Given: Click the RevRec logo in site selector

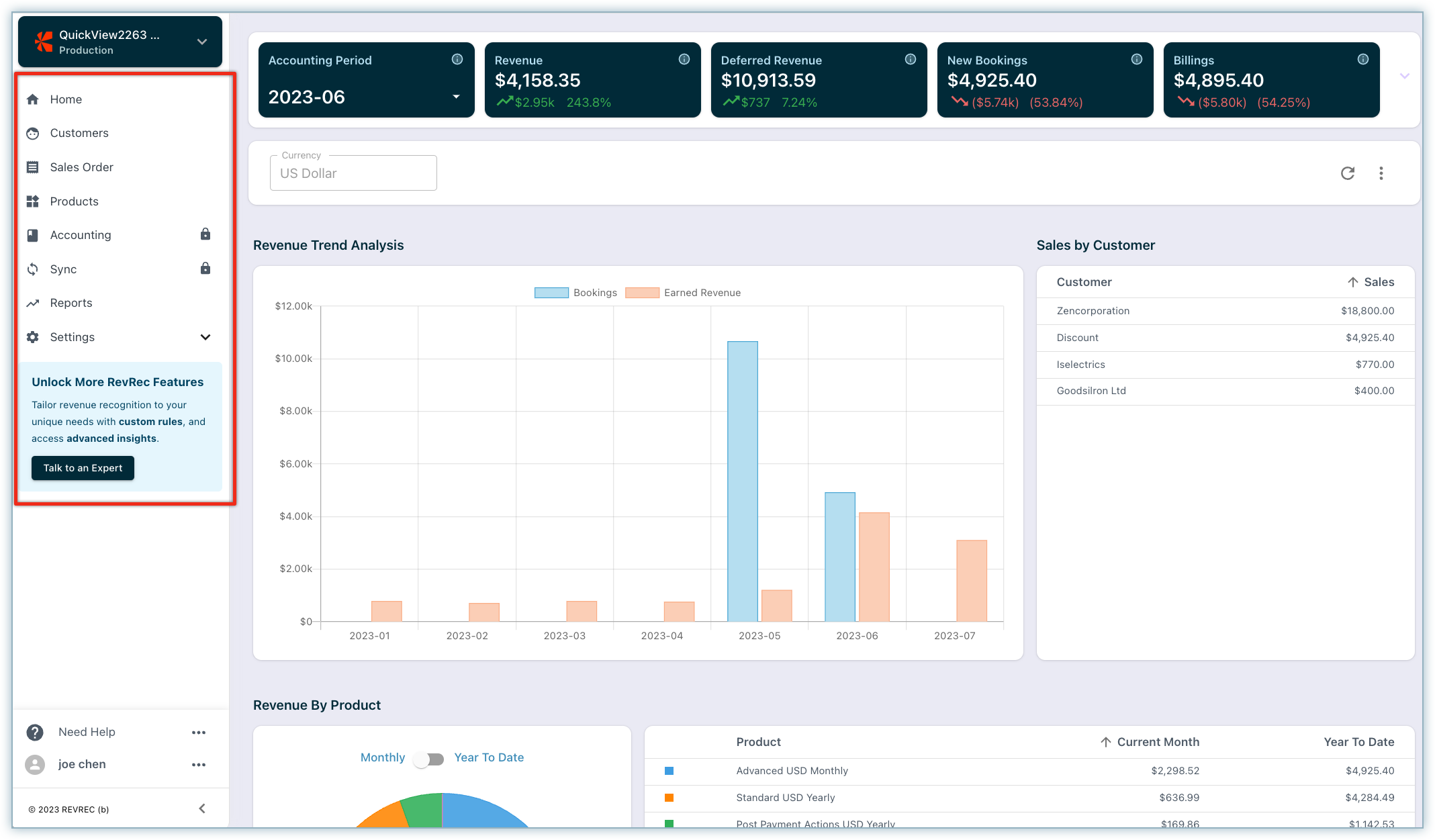Looking at the screenshot, I should 44,42.
